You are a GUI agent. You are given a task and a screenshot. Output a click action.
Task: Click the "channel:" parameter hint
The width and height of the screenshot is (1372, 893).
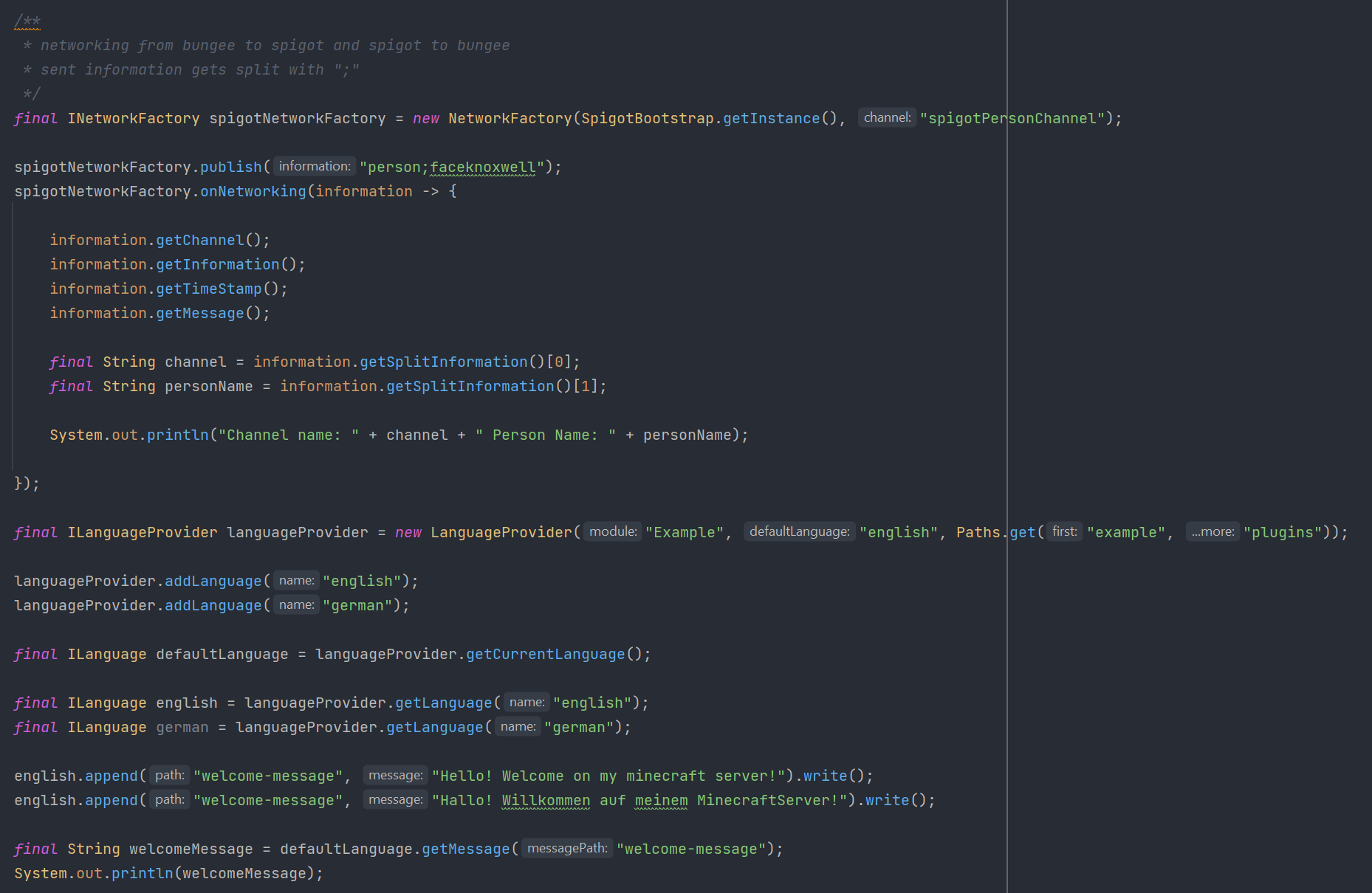887,117
